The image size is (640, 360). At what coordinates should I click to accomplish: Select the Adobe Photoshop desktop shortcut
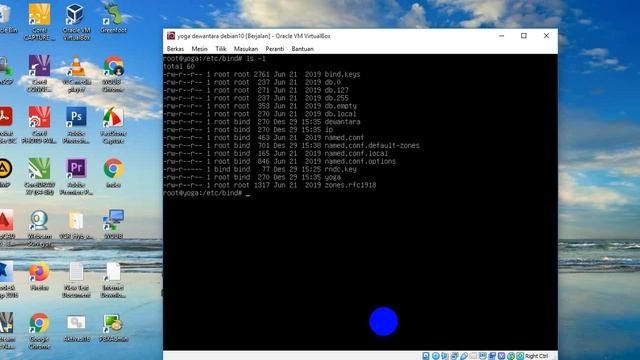tap(76, 125)
